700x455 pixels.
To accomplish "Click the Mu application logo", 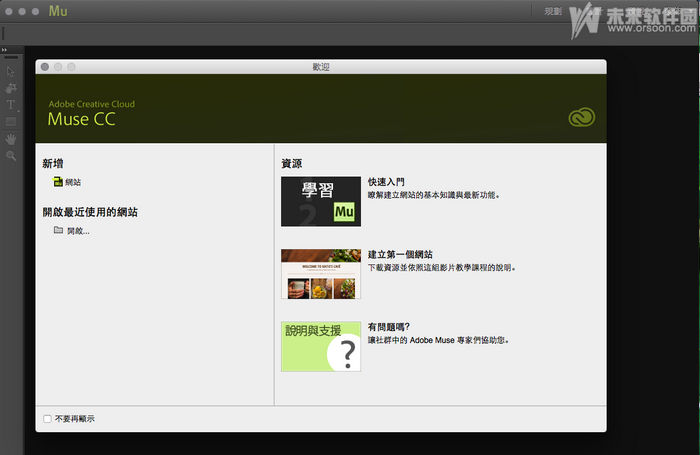I will 58,11.
